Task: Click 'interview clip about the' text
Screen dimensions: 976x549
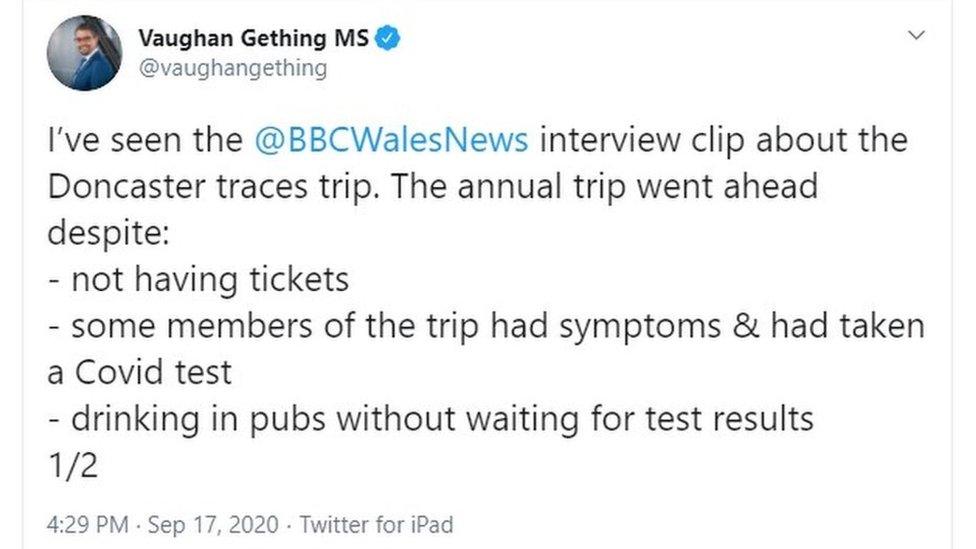Action: point(723,139)
